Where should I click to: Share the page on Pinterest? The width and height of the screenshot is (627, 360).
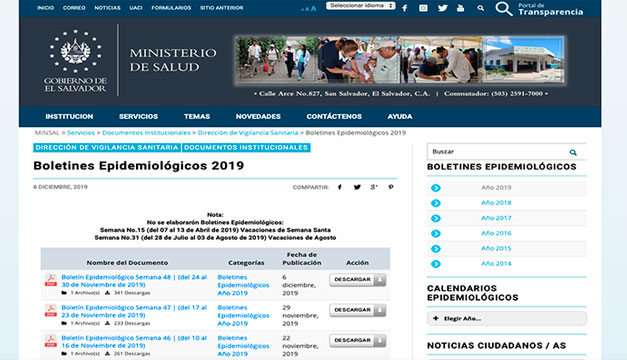[391, 187]
